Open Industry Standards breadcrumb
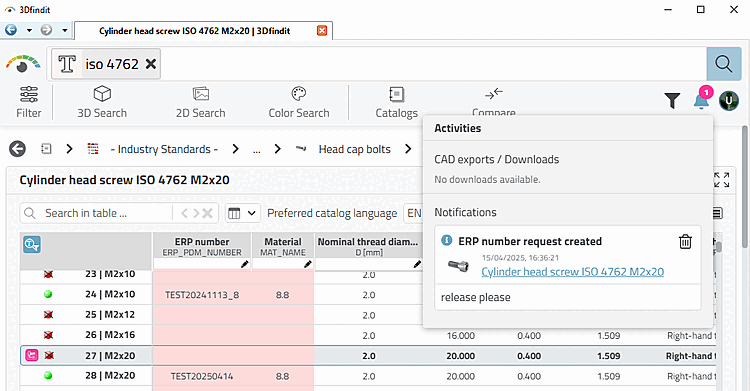This screenshot has height=391, width=750. [x=164, y=149]
